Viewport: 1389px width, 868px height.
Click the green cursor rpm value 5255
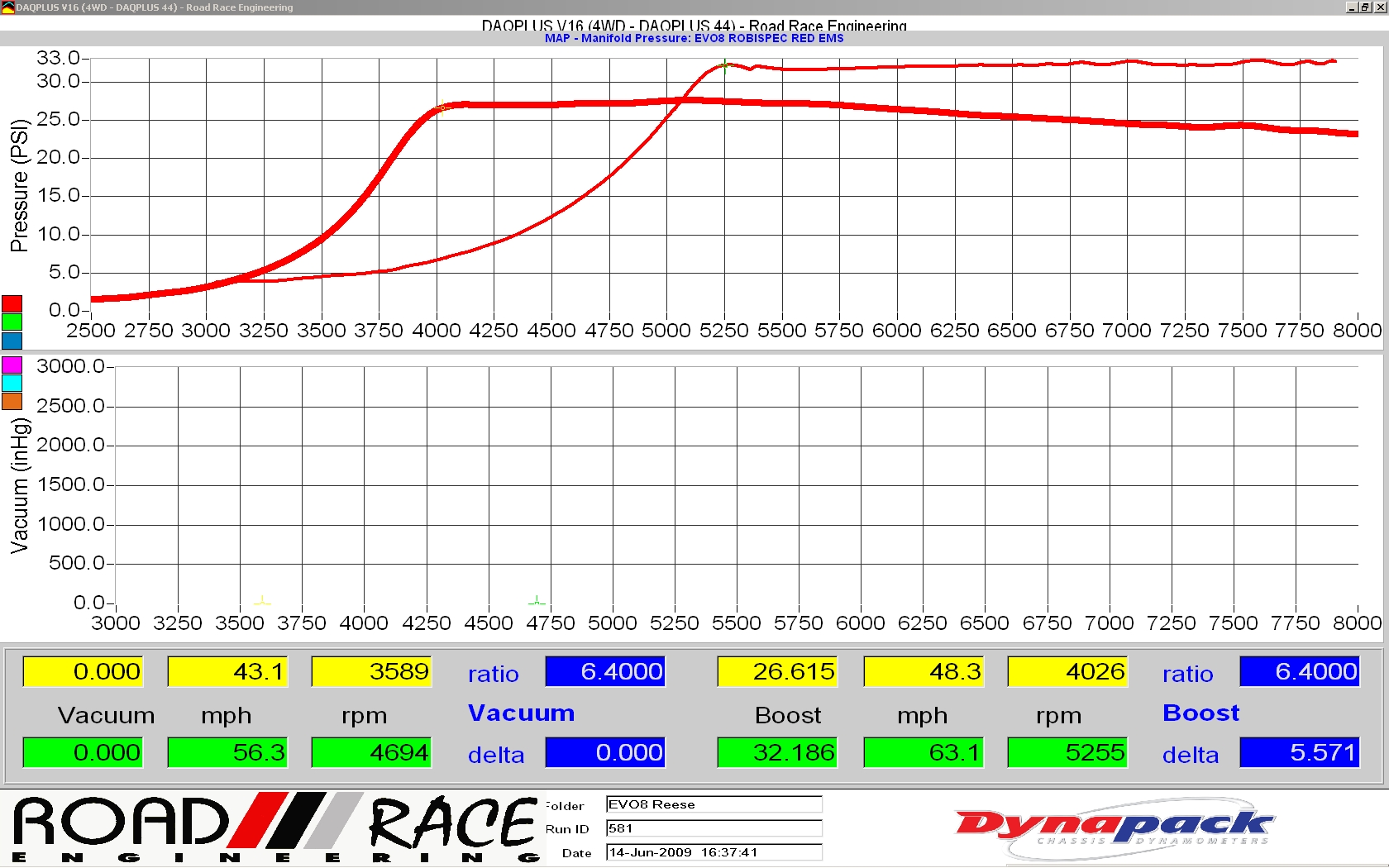1067,752
